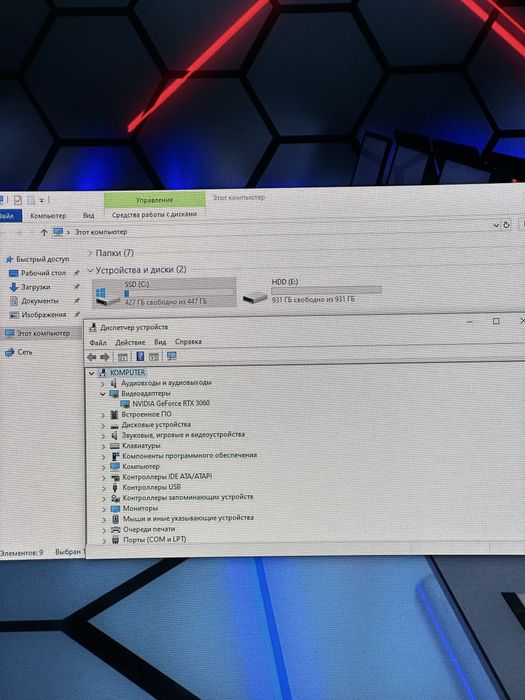The height and width of the screenshot is (700, 525).
Task: Select the Мыши и иные указывающие устройства icon
Action: coord(116,519)
